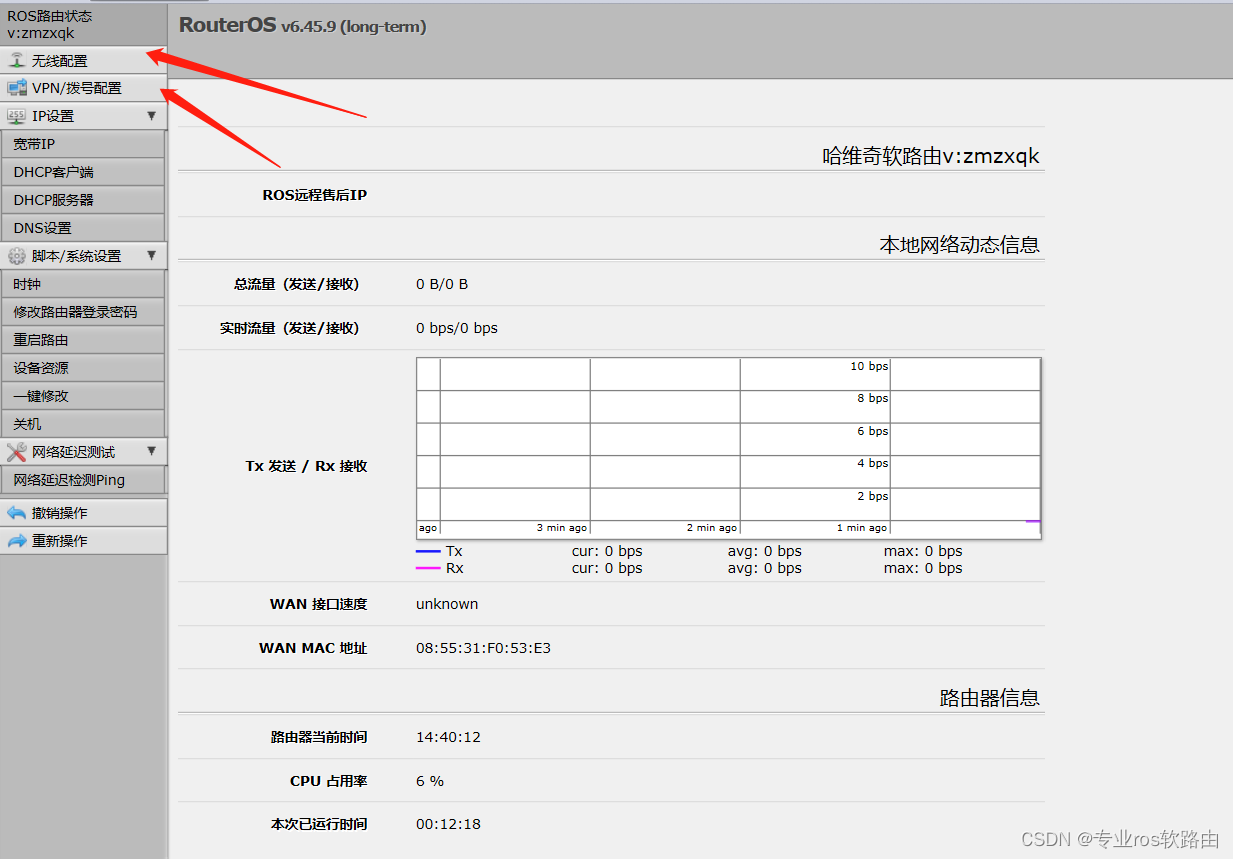Screen dimensions: 1233x859
Task: Click the 重新操作 redo button
Action: point(84,541)
